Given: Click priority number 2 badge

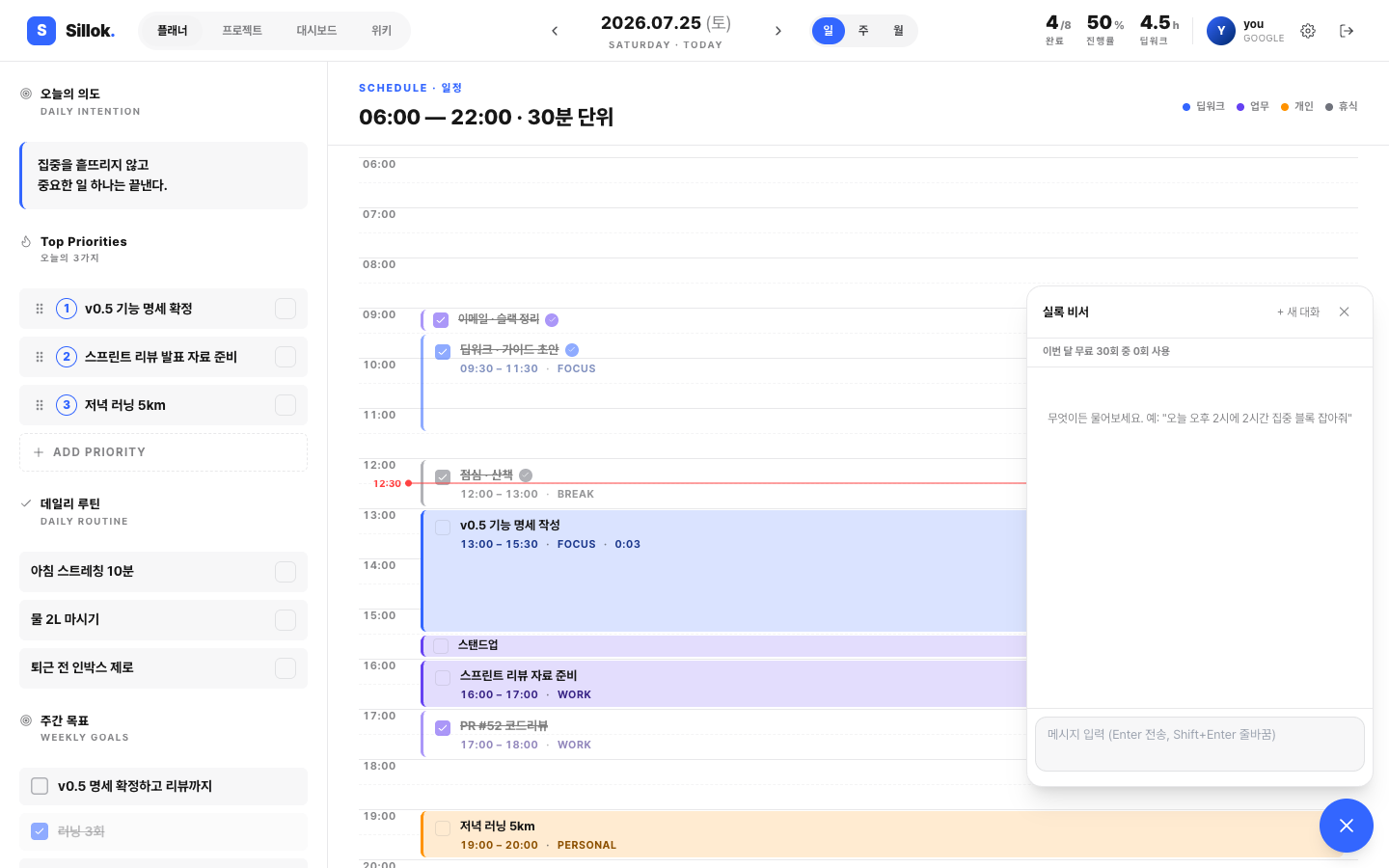Looking at the screenshot, I should coord(67,357).
